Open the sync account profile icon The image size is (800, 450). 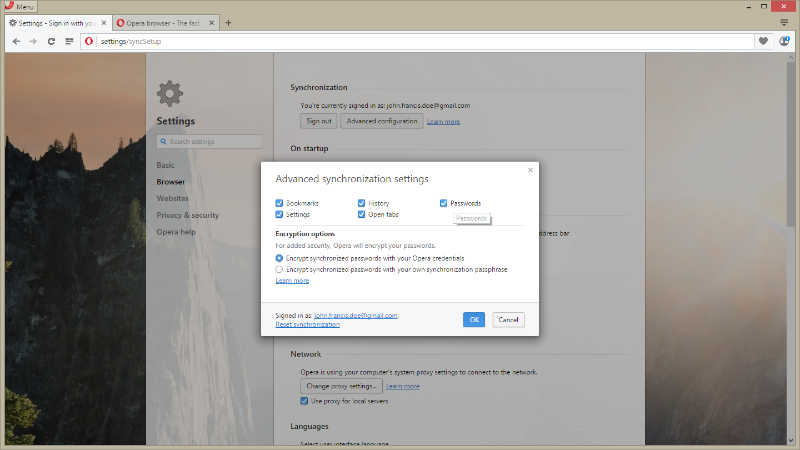pos(784,41)
